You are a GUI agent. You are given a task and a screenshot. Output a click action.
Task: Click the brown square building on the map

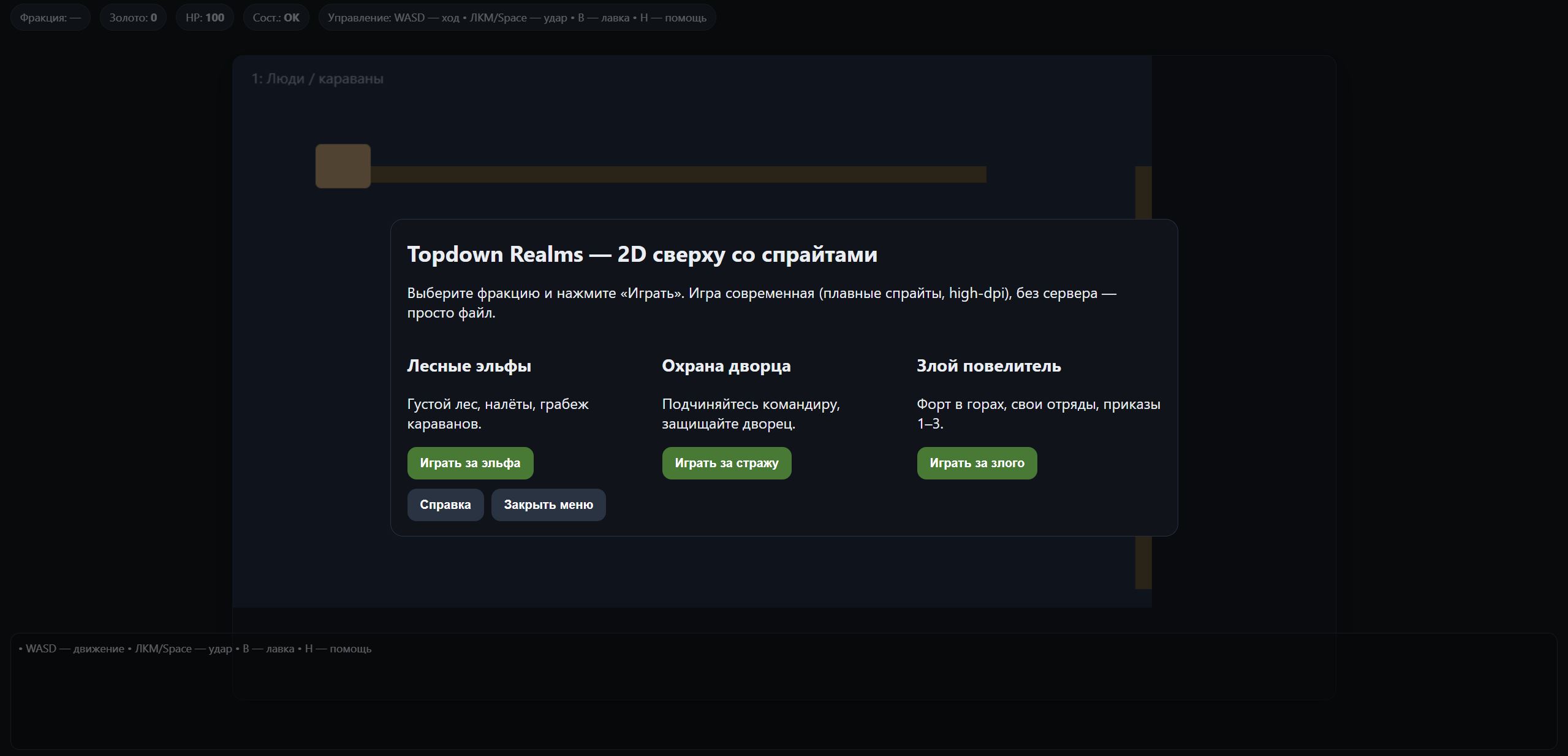click(x=343, y=166)
